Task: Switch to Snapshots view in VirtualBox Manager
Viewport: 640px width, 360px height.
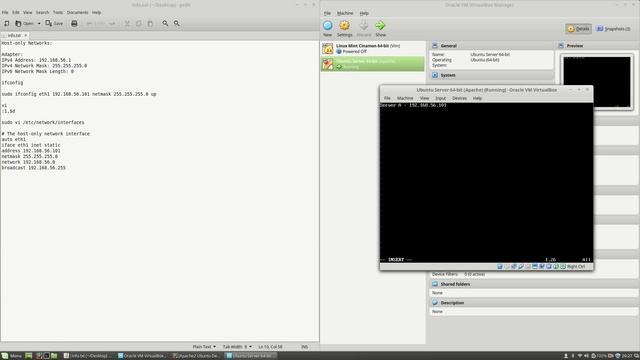Action: click(x=613, y=29)
